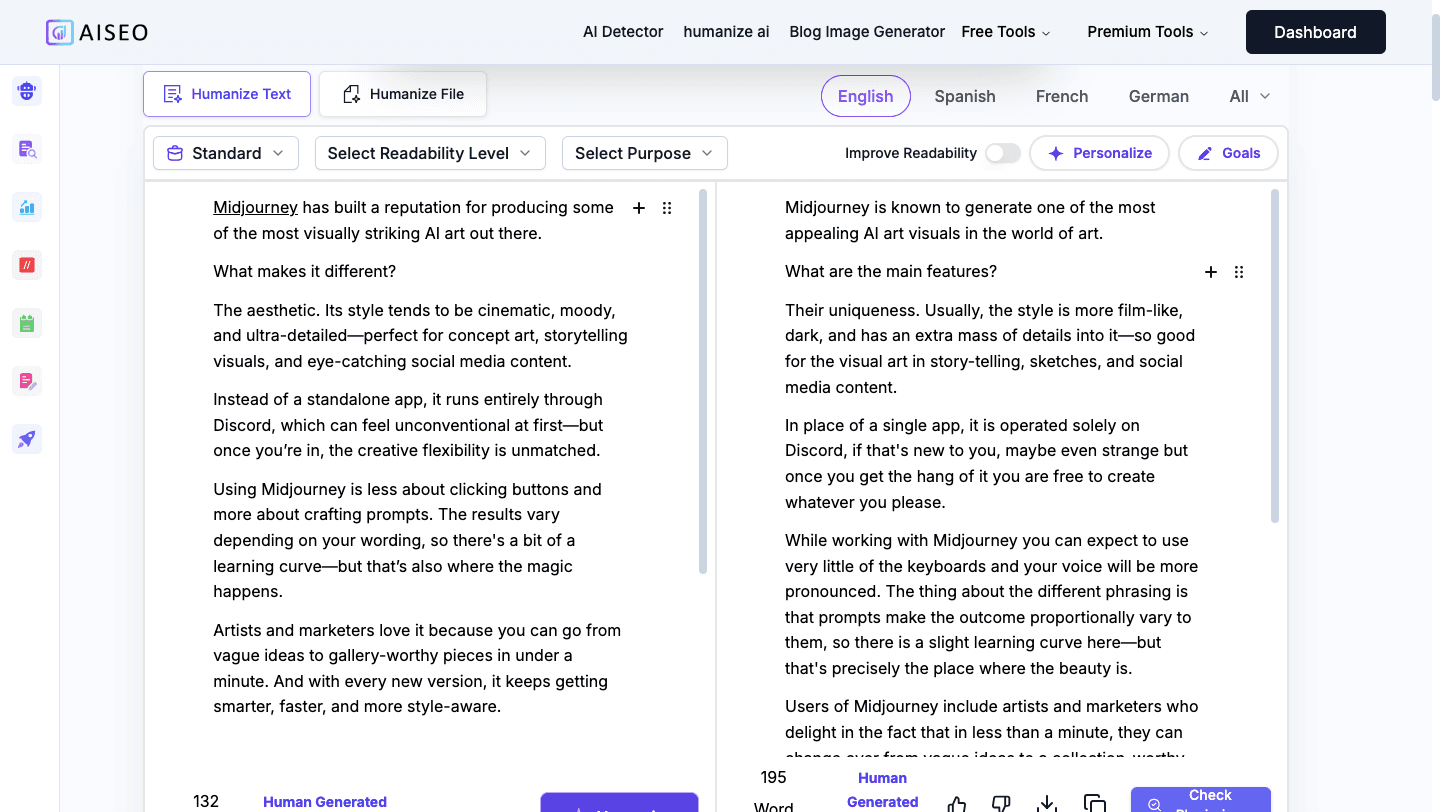Click the green planner icon in the sidebar
The width and height of the screenshot is (1440, 812).
pyautogui.click(x=26, y=323)
